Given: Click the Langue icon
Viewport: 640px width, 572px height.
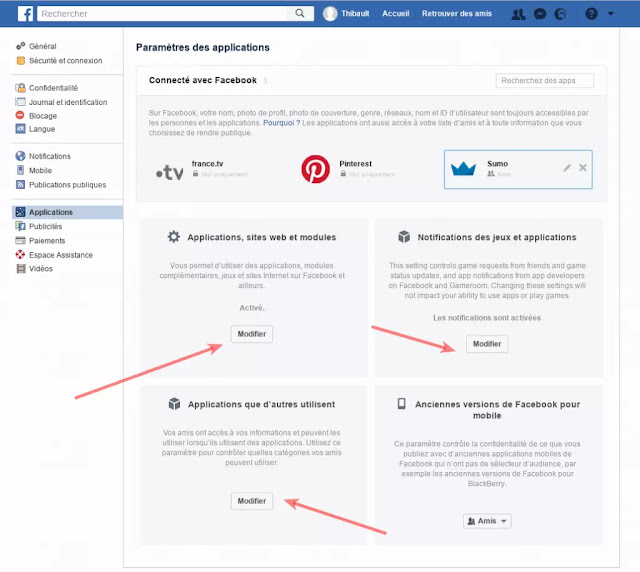Looking at the screenshot, I should (x=20, y=129).
